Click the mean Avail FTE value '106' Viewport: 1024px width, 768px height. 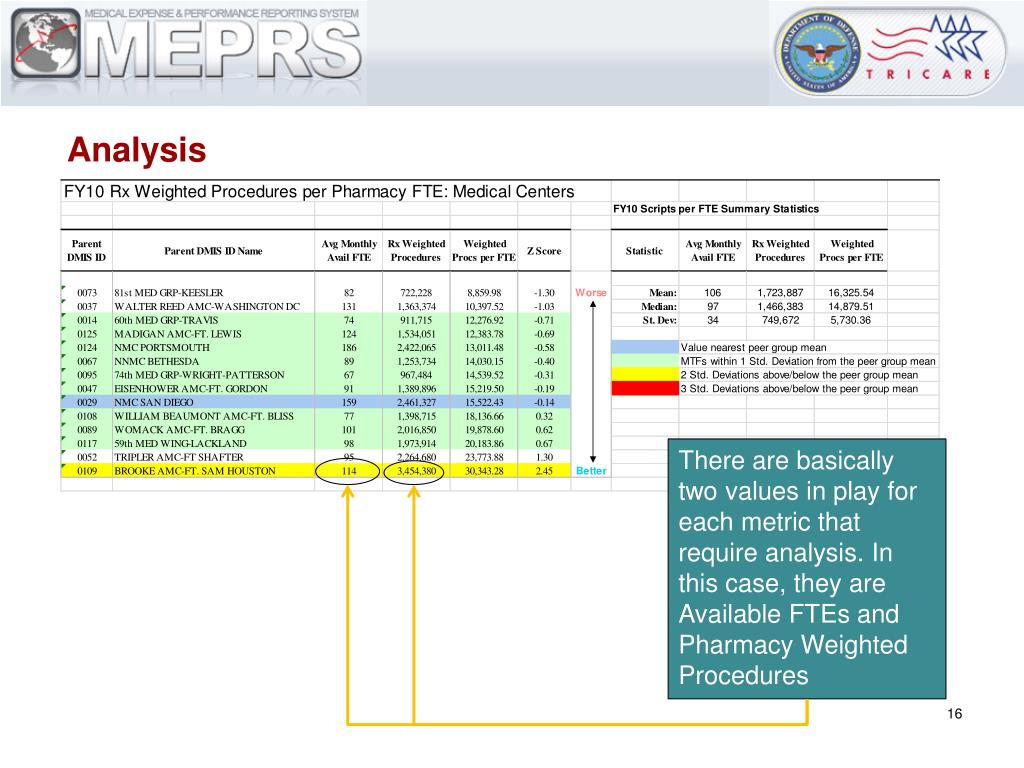click(x=712, y=293)
